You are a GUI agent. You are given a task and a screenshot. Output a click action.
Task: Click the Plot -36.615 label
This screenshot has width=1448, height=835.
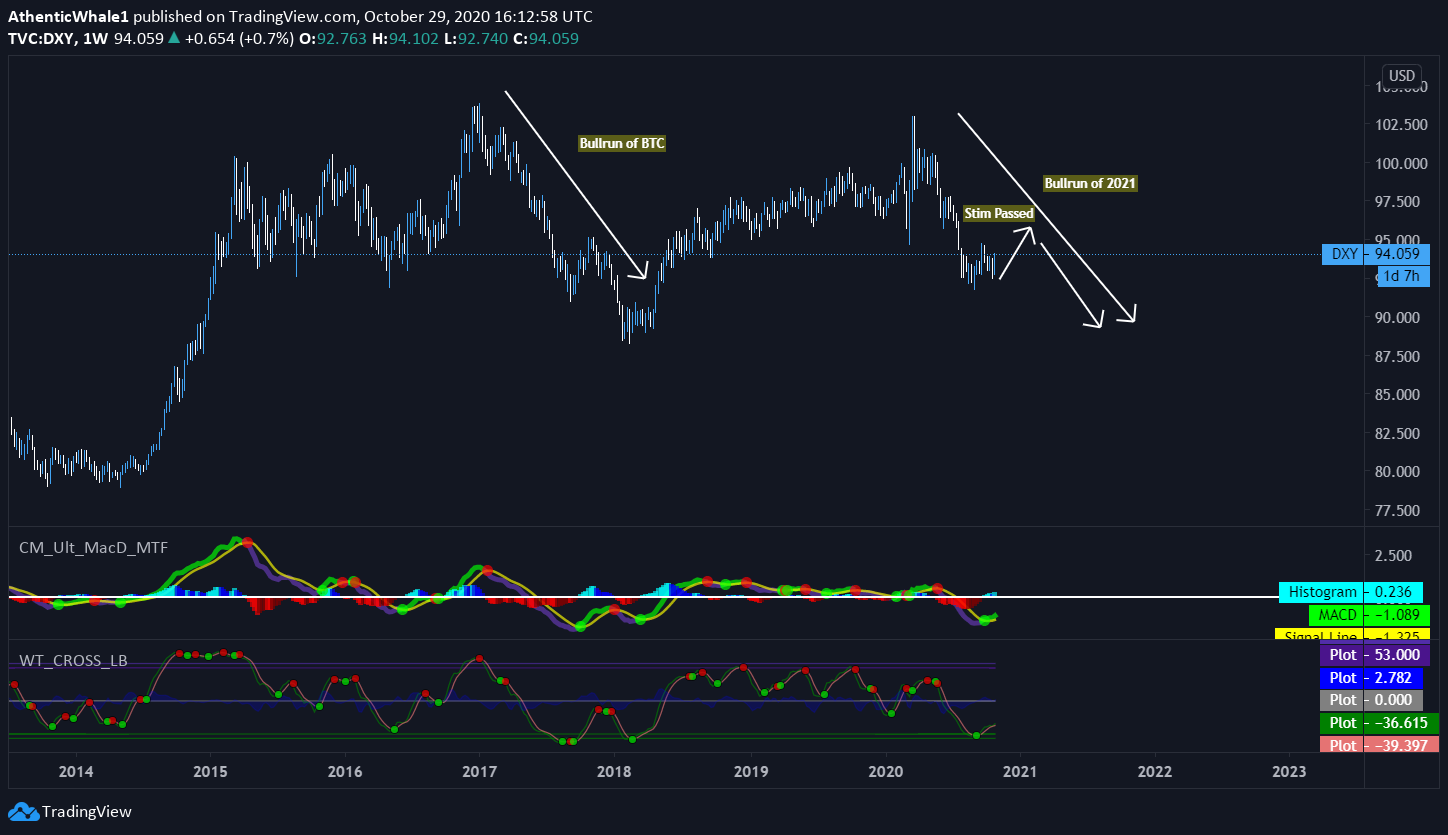(1379, 722)
